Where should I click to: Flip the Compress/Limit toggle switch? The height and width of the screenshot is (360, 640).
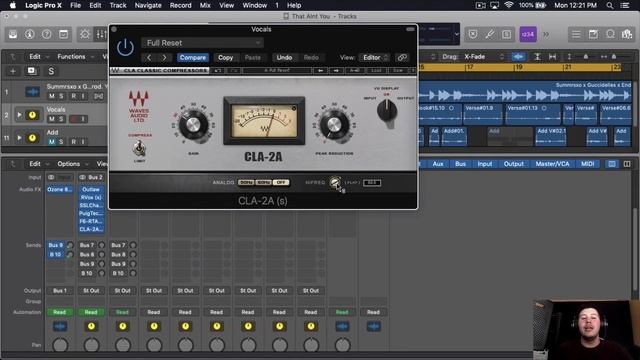coord(139,149)
